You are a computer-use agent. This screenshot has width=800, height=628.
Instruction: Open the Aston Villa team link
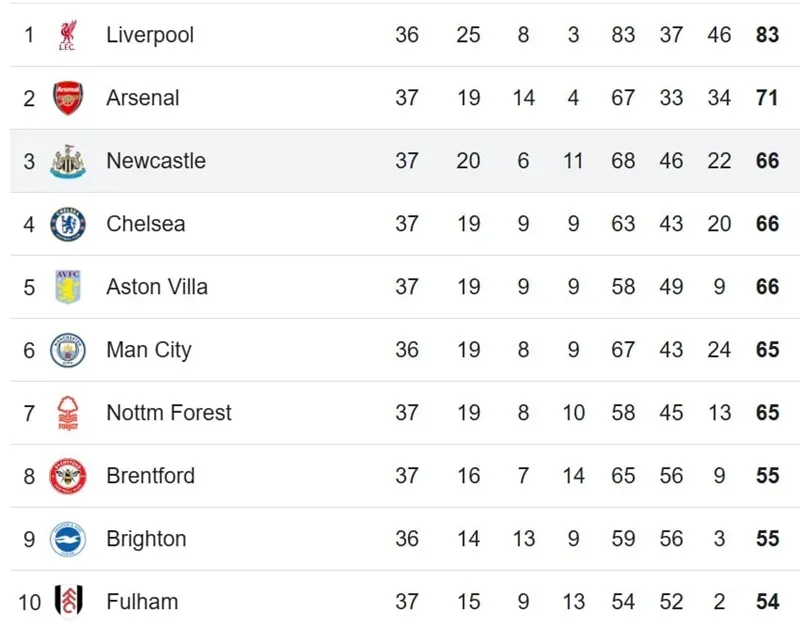(157, 287)
